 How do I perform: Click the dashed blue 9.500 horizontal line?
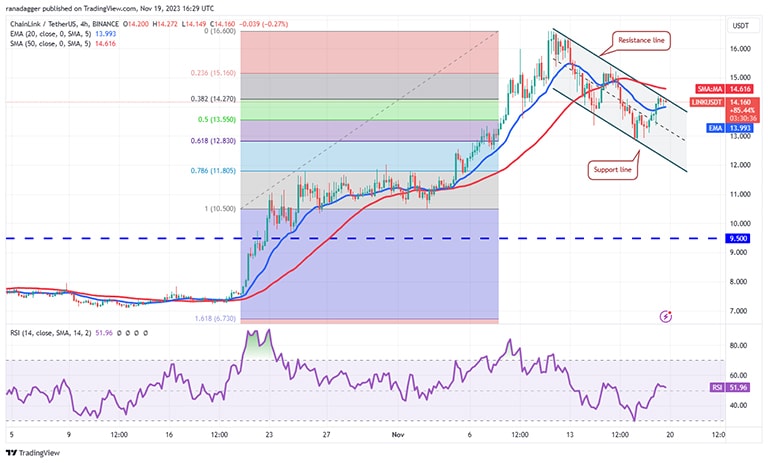click(x=365, y=239)
